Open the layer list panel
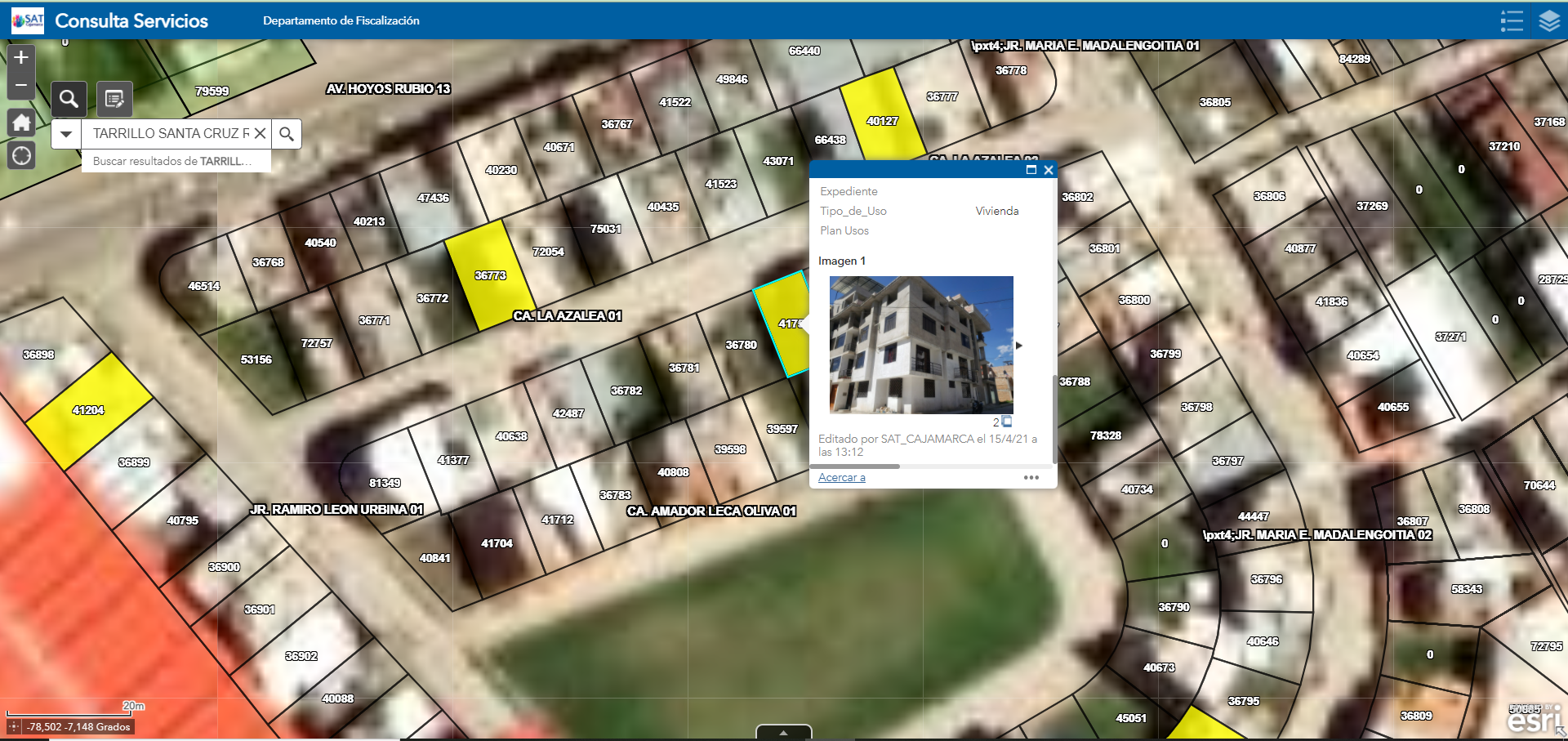 pyautogui.click(x=1549, y=20)
